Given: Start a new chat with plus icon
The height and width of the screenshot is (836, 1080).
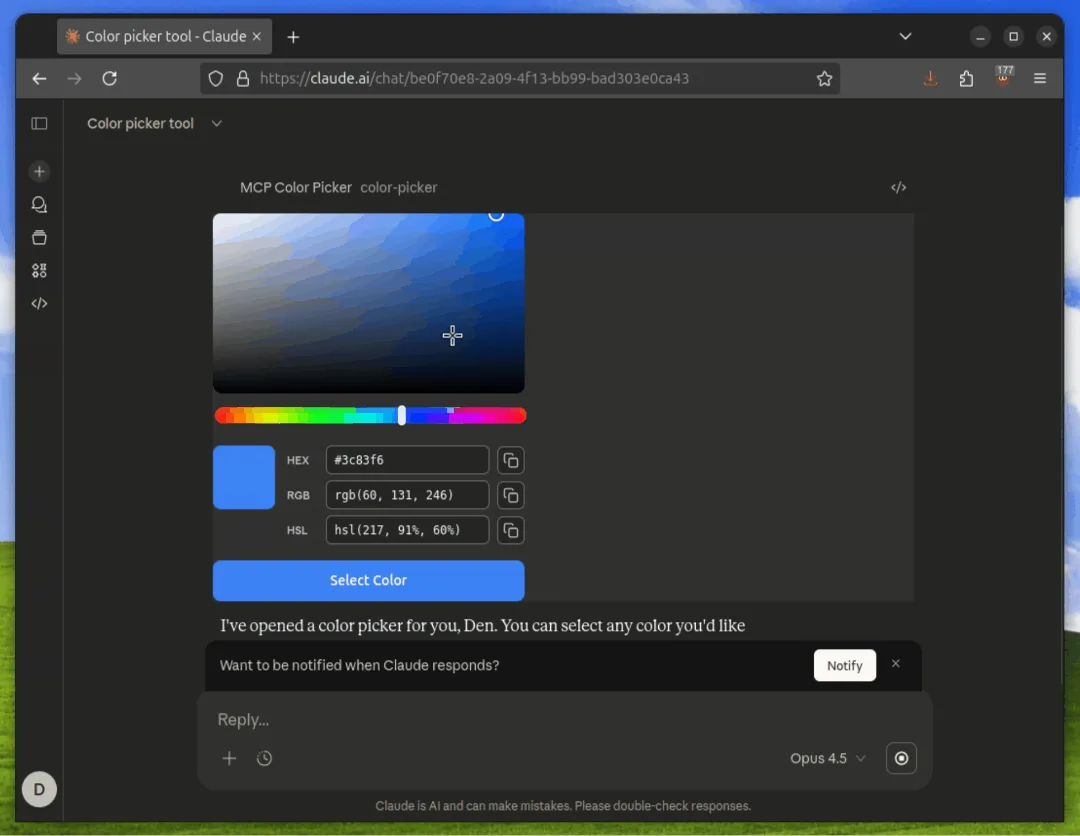Looking at the screenshot, I should pos(39,171).
